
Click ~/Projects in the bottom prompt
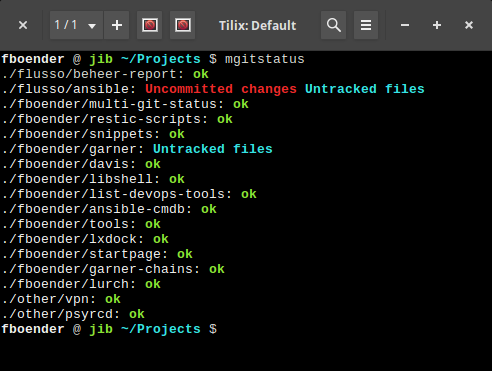pos(161,329)
